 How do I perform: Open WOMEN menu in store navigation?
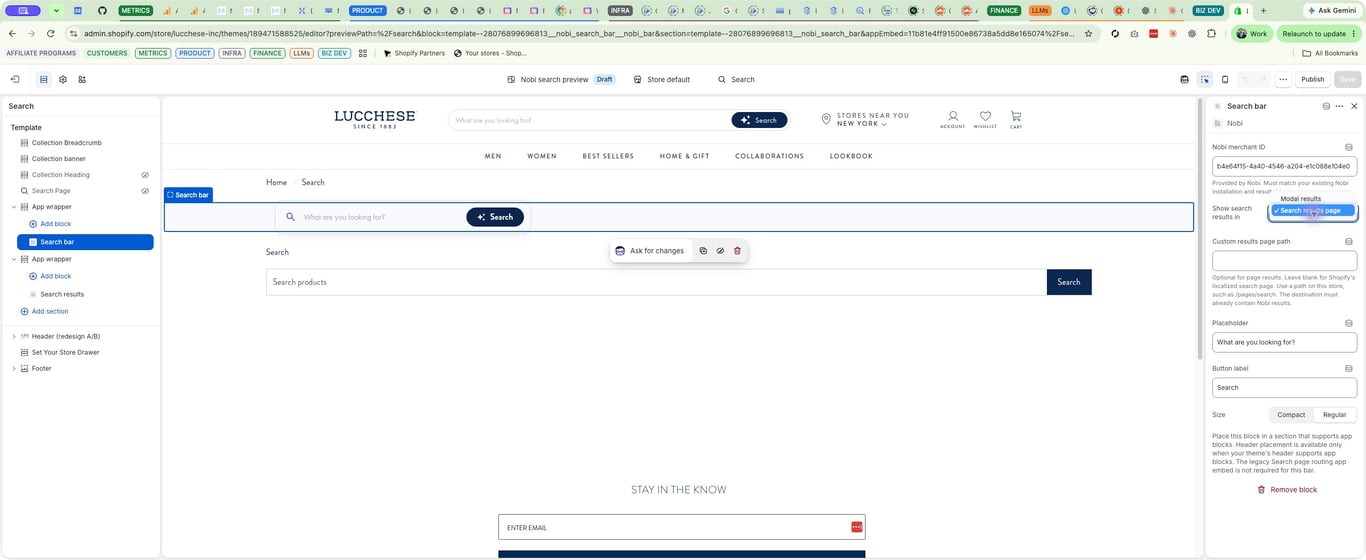point(542,156)
